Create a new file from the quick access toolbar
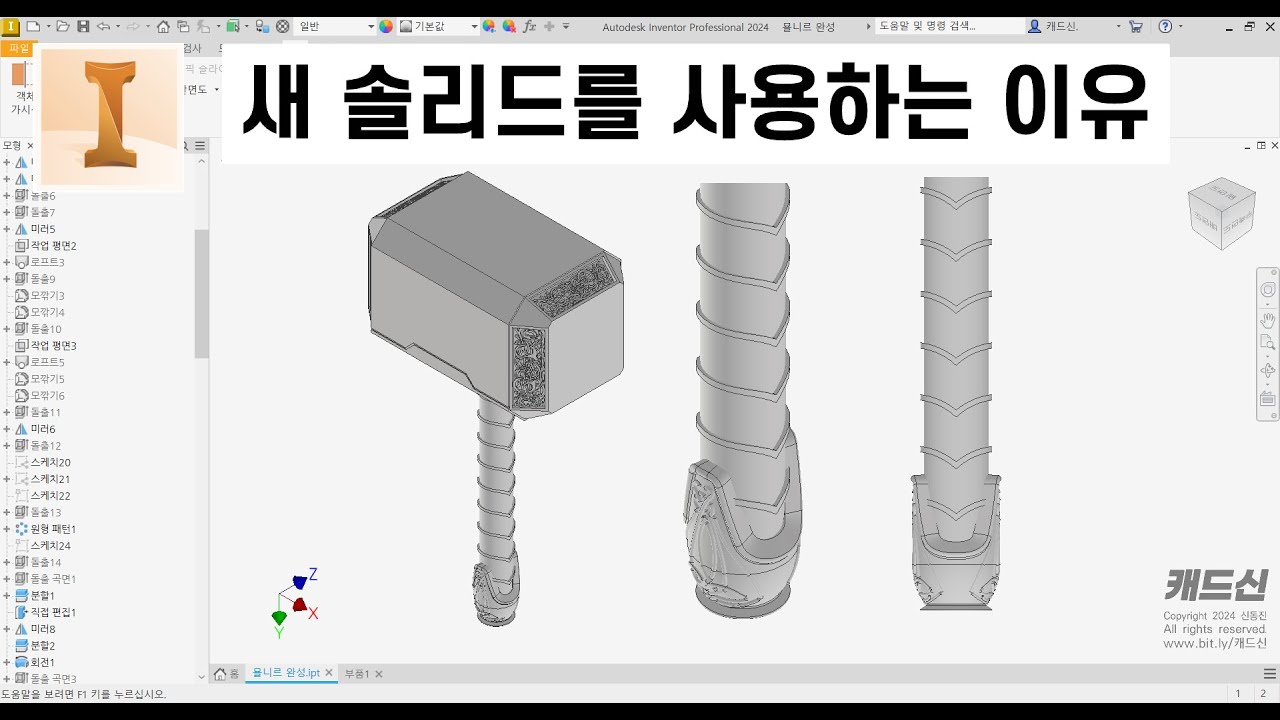This screenshot has width=1280, height=720. [33, 27]
